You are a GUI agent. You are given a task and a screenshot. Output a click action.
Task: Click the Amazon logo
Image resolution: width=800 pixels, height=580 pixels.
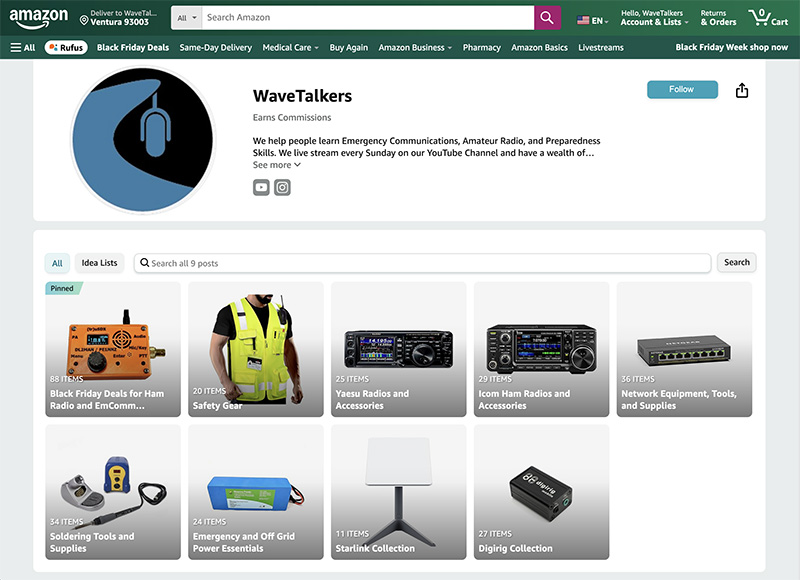(x=39, y=18)
